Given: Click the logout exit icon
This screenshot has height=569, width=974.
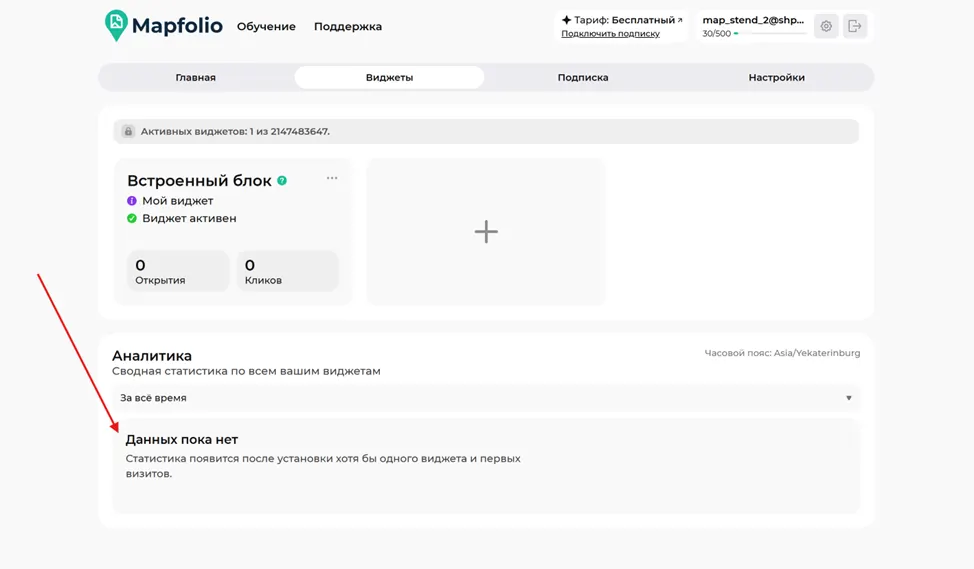Looking at the screenshot, I should coord(855,26).
